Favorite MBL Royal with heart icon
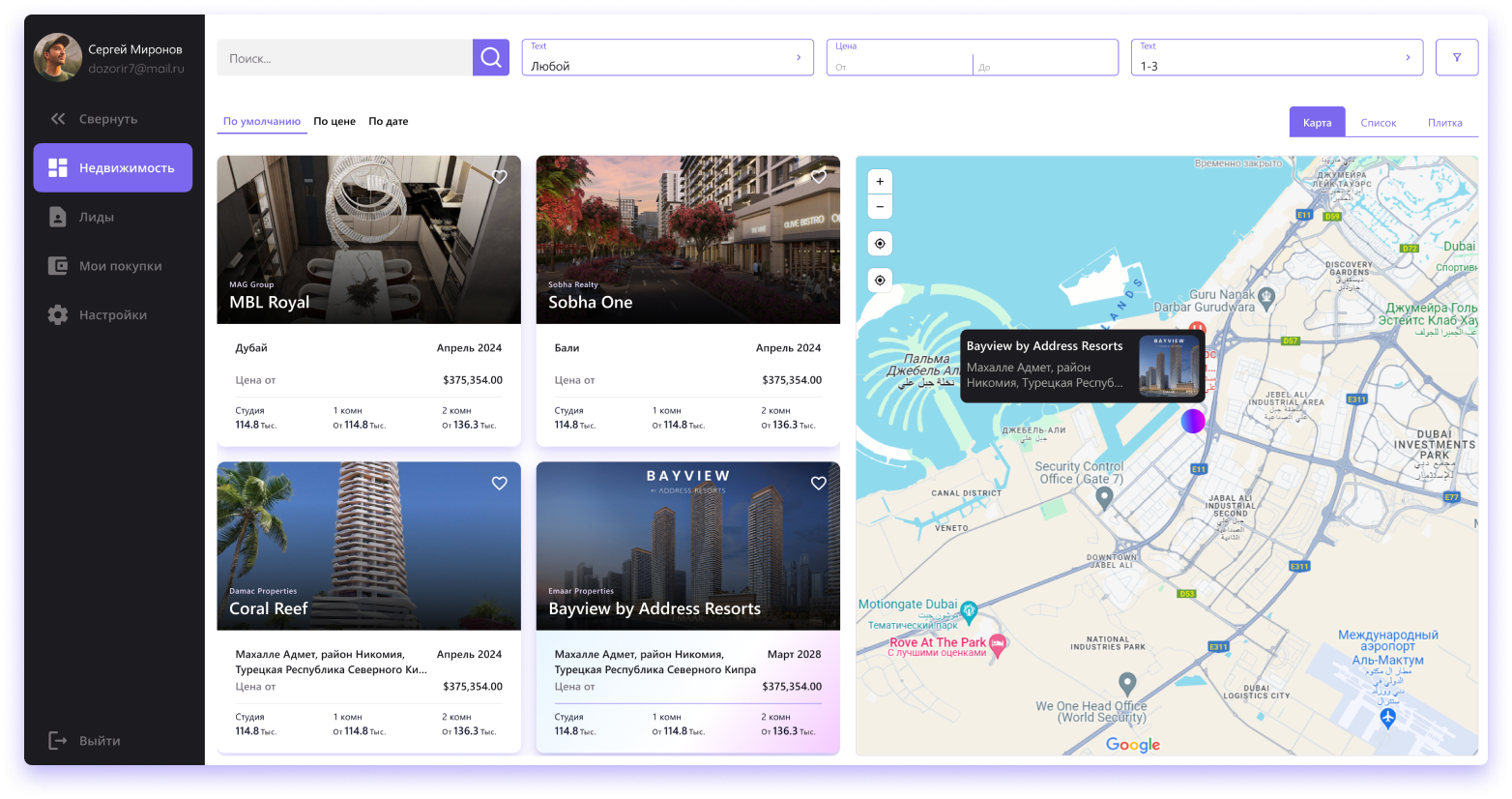 click(x=500, y=176)
